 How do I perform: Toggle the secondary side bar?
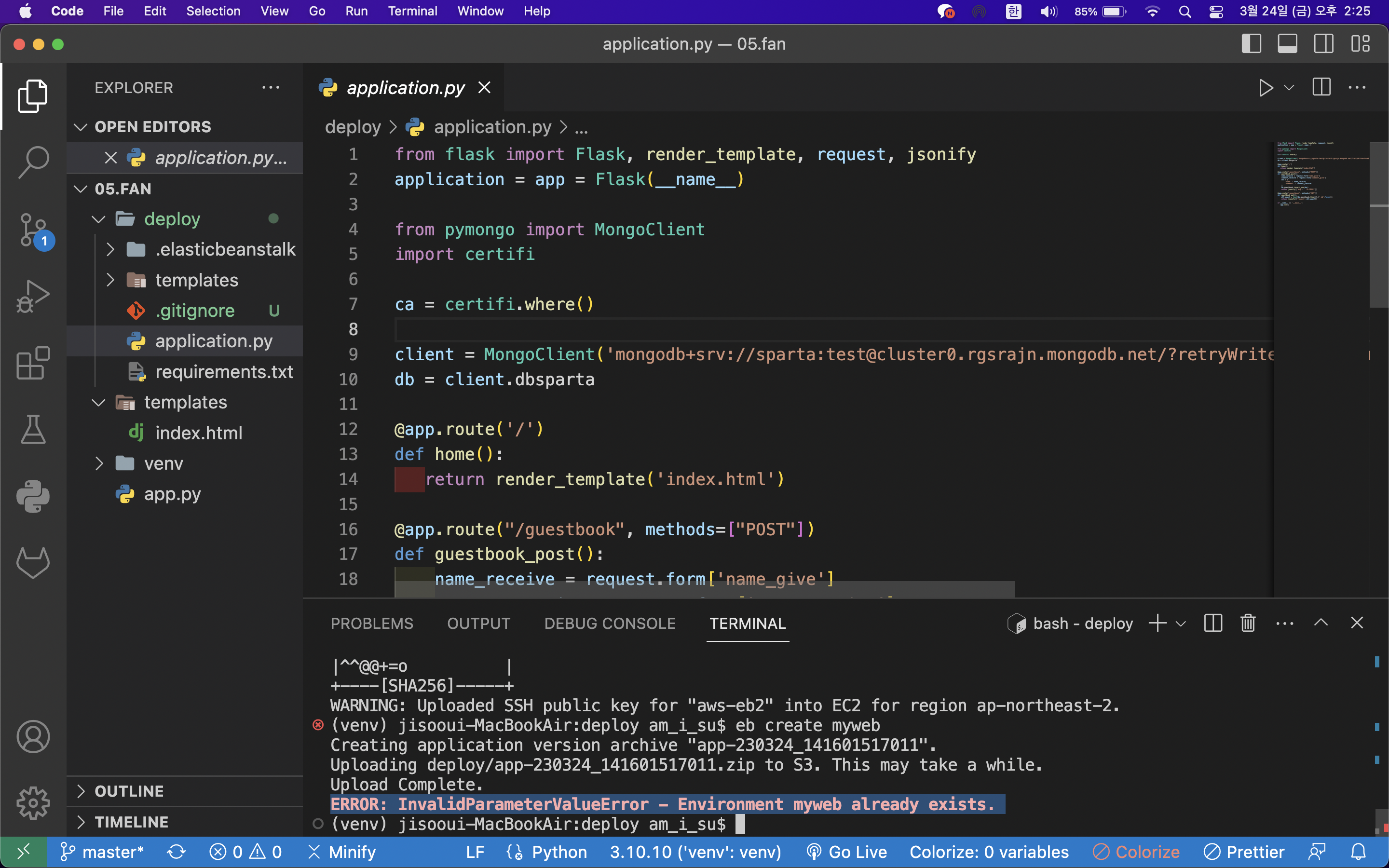coord(1323,43)
